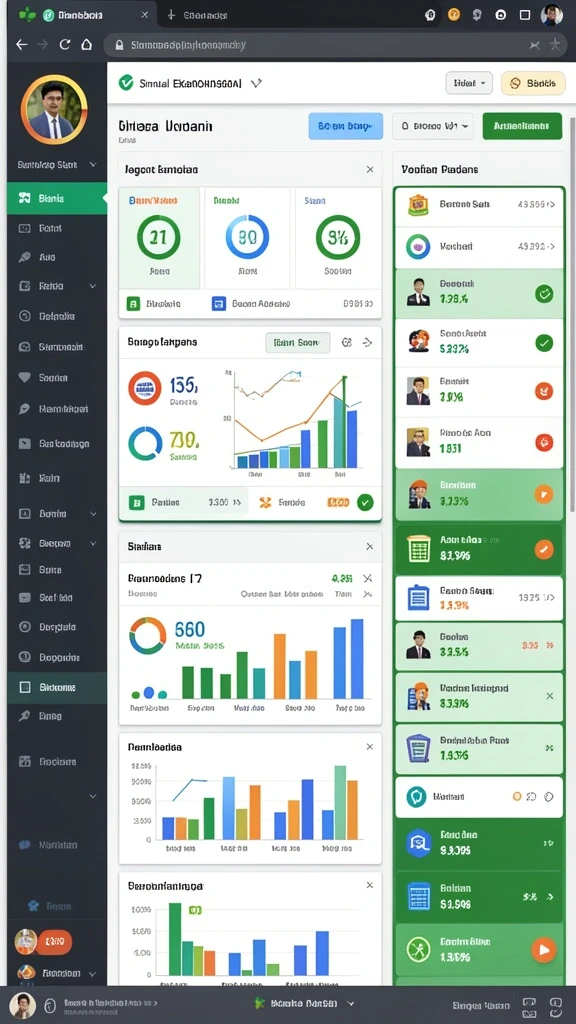This screenshot has width=576, height=1024.
Task: Bookmark the page with the address bar star
Action: coord(555,44)
